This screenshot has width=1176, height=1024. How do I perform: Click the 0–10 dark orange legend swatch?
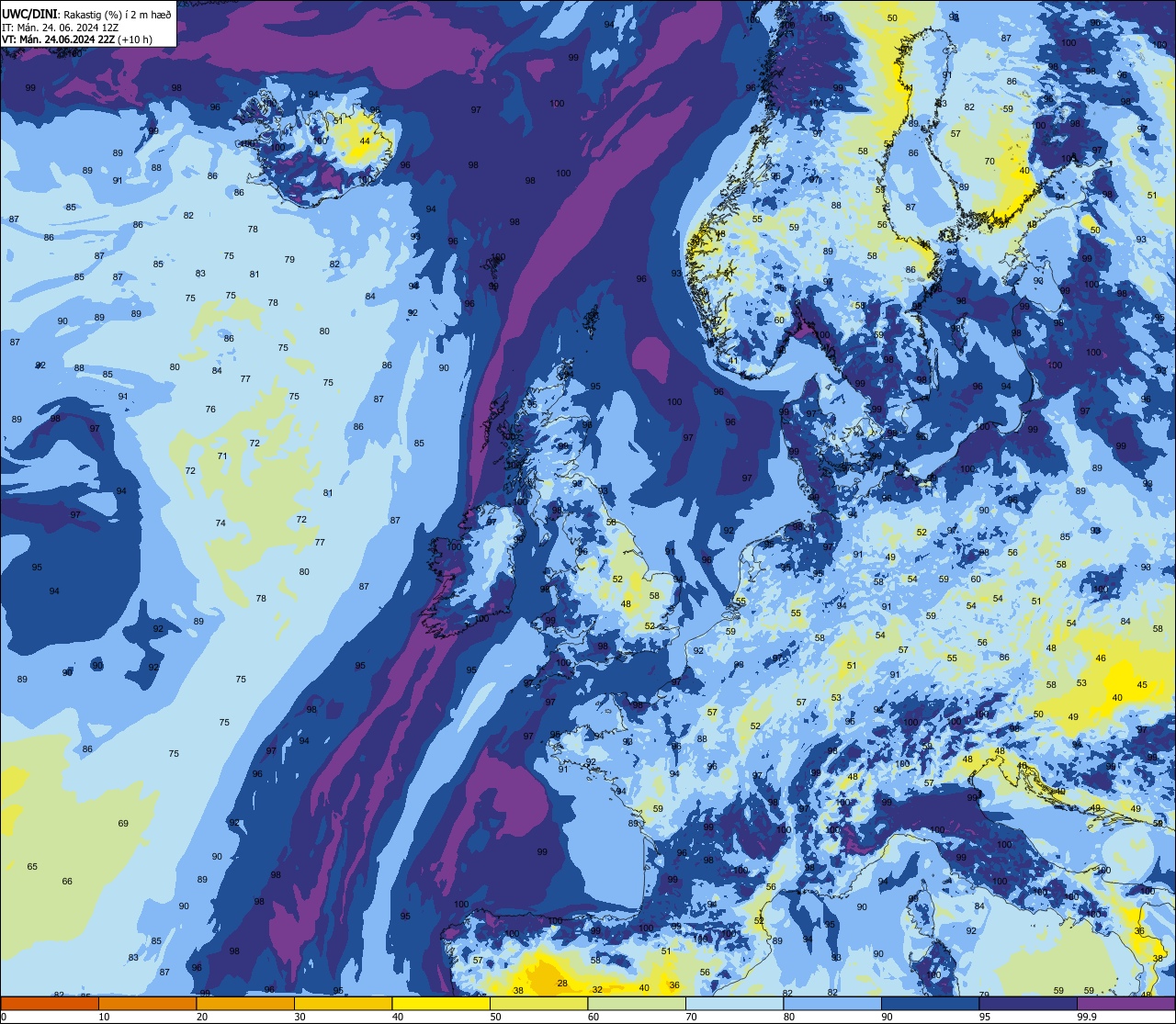tap(50, 1003)
